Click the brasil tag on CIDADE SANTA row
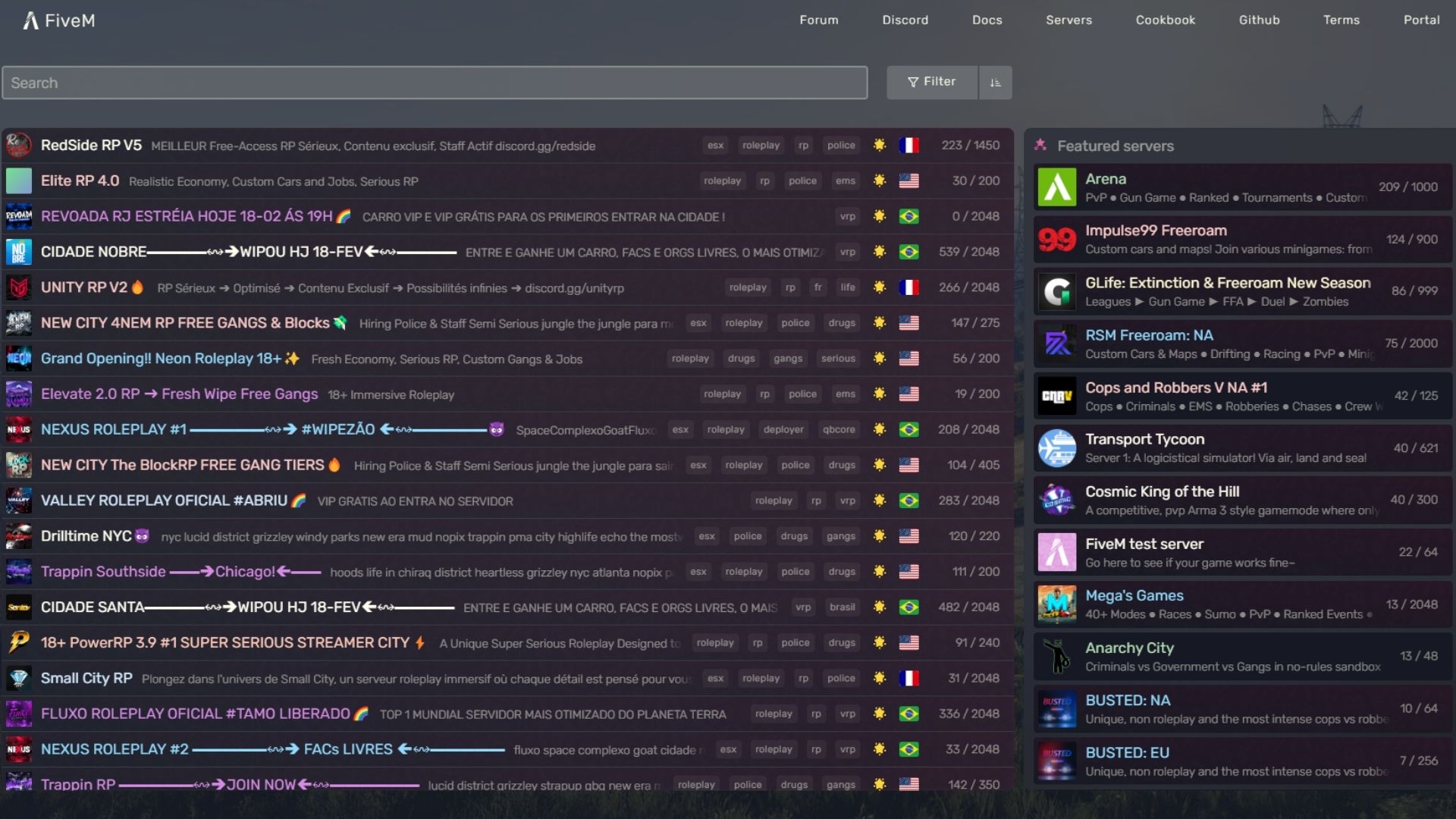Viewport: 1456px width, 819px height. tap(842, 607)
